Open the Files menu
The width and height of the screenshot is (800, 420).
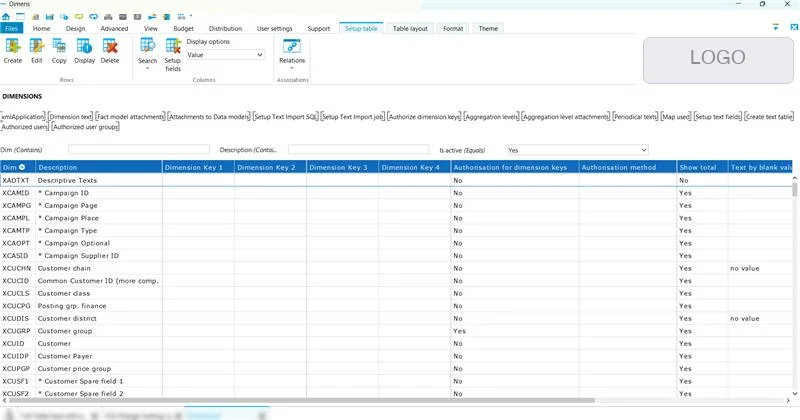click(11, 29)
